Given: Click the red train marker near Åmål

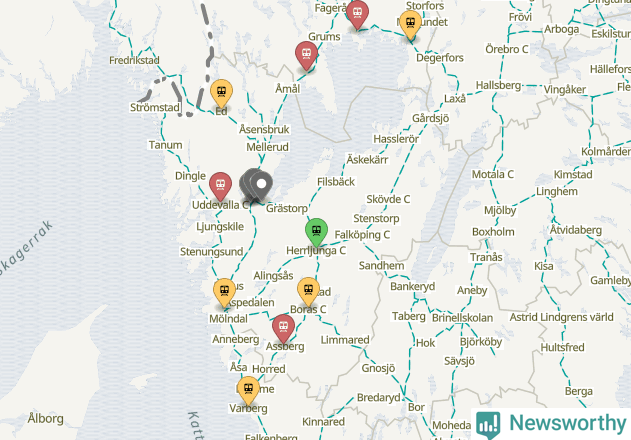Looking at the screenshot, I should click(x=306, y=55).
